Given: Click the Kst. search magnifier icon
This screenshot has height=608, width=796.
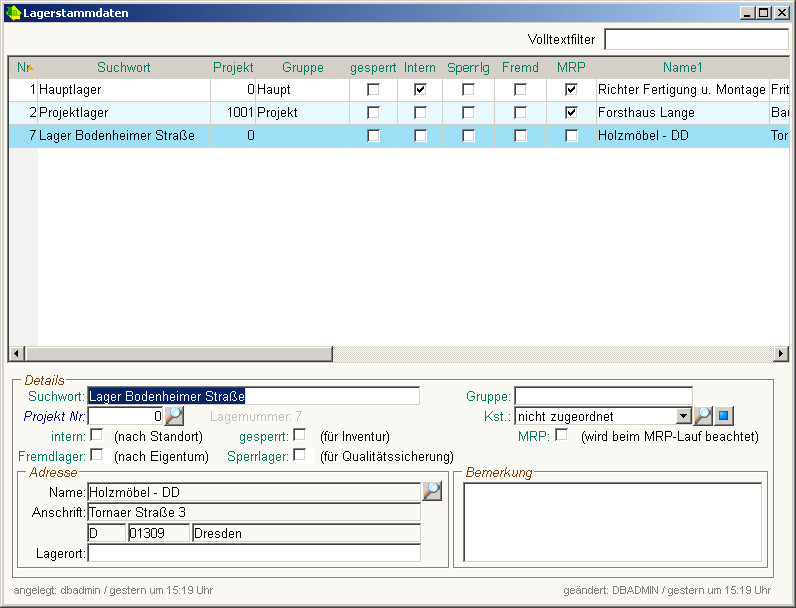Looking at the screenshot, I should [703, 416].
